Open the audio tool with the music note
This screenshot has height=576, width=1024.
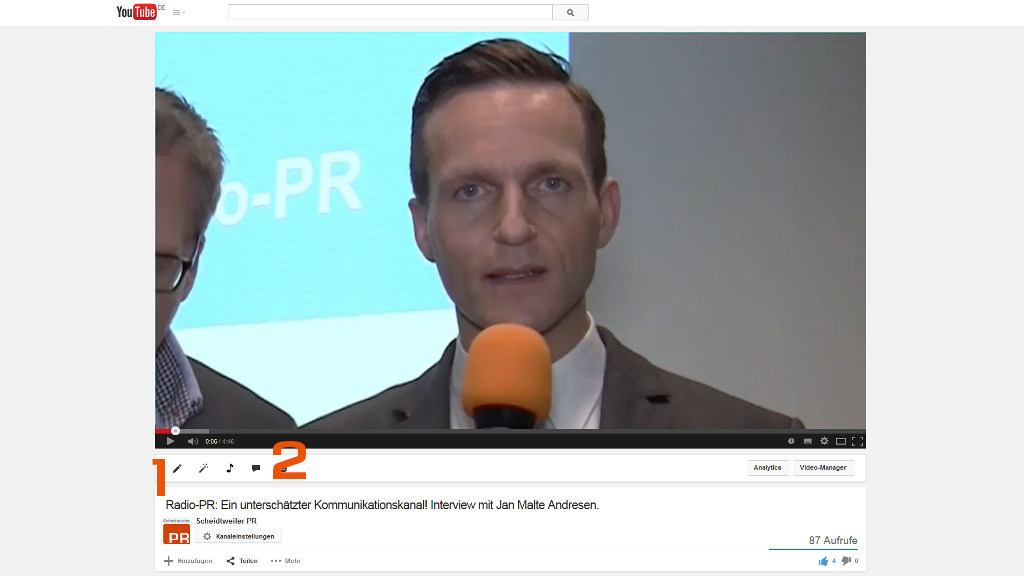229,468
